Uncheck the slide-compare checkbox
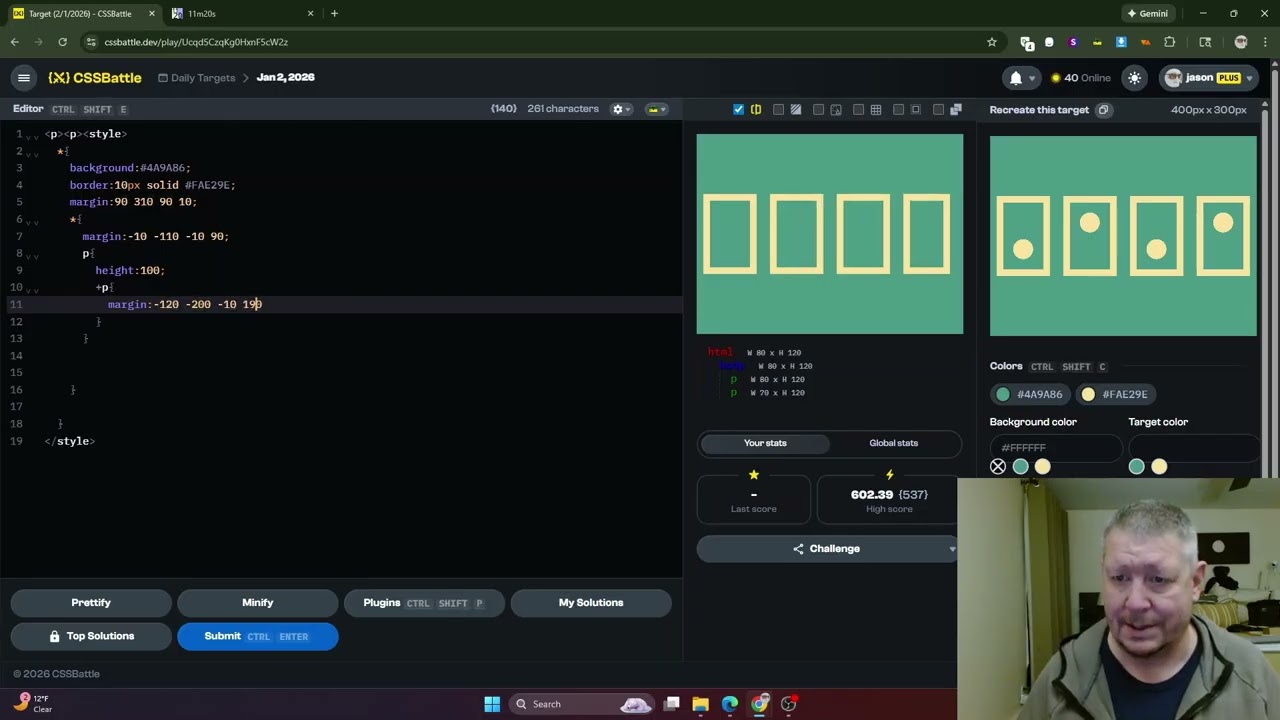1280x720 pixels. (x=738, y=110)
